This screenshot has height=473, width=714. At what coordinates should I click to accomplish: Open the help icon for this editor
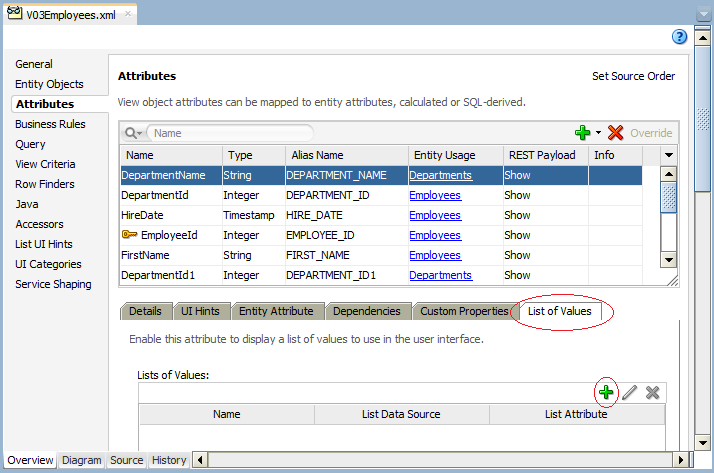coord(679,37)
